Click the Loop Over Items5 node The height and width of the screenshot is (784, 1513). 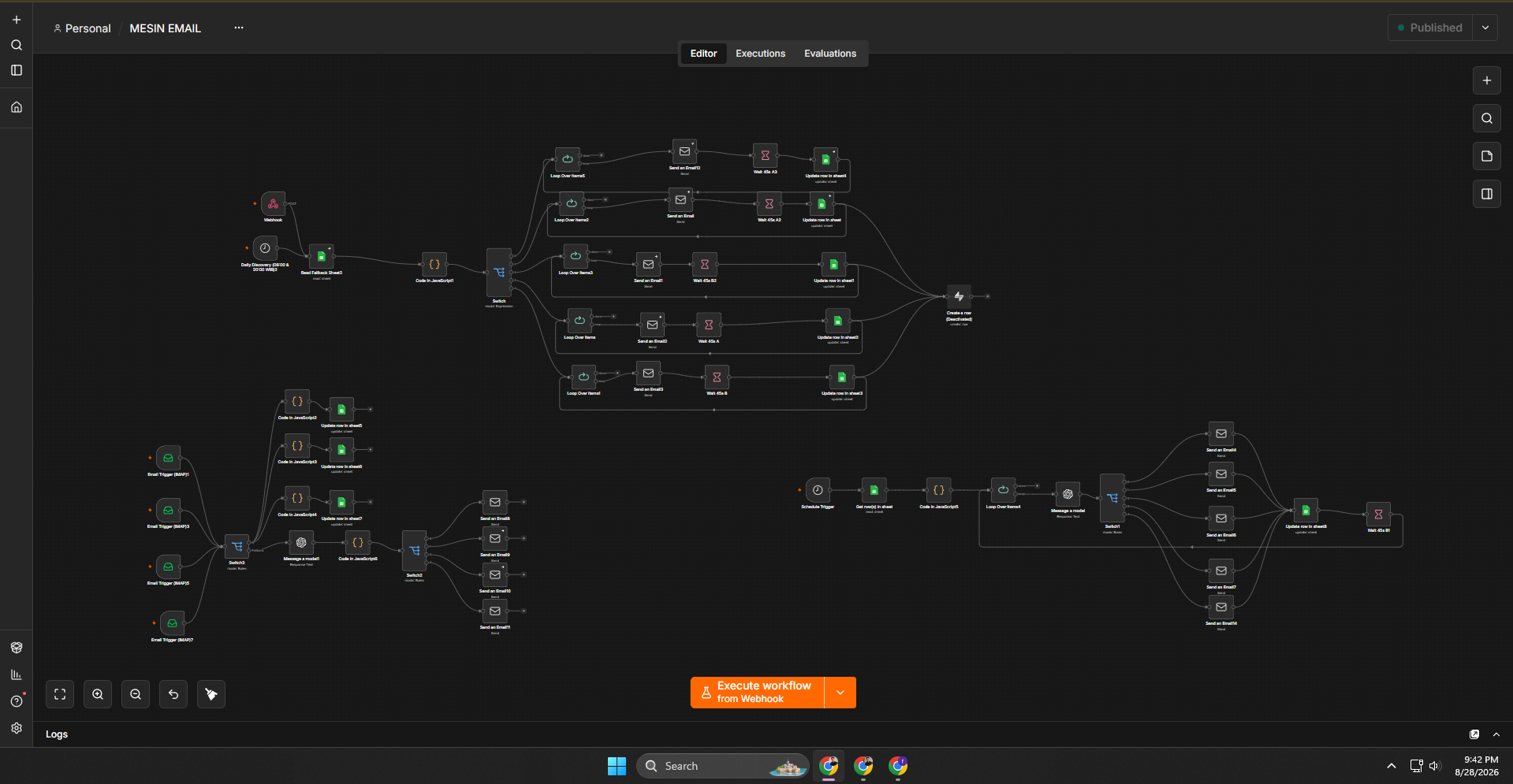[568, 159]
